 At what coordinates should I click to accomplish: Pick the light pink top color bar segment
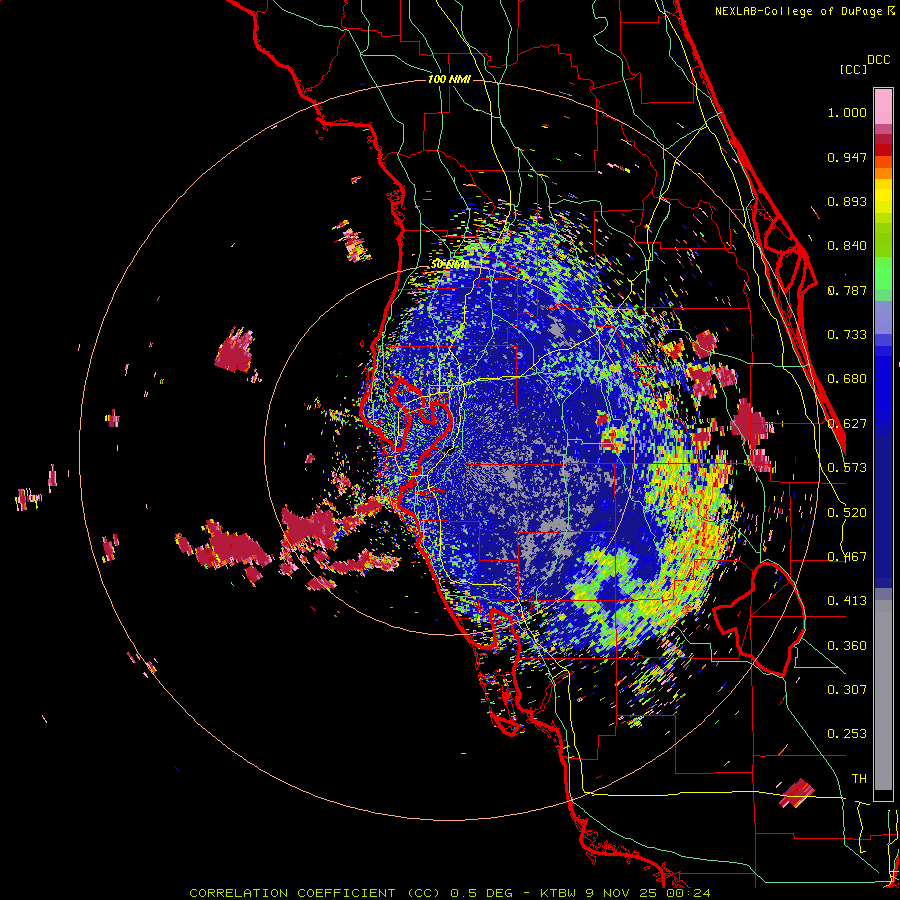(x=883, y=107)
